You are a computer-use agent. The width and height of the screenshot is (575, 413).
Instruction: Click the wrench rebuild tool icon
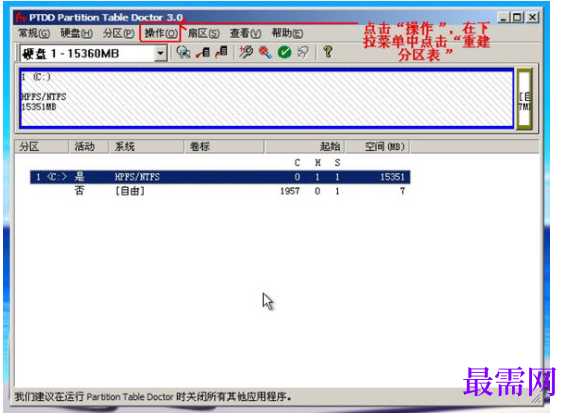(246, 52)
